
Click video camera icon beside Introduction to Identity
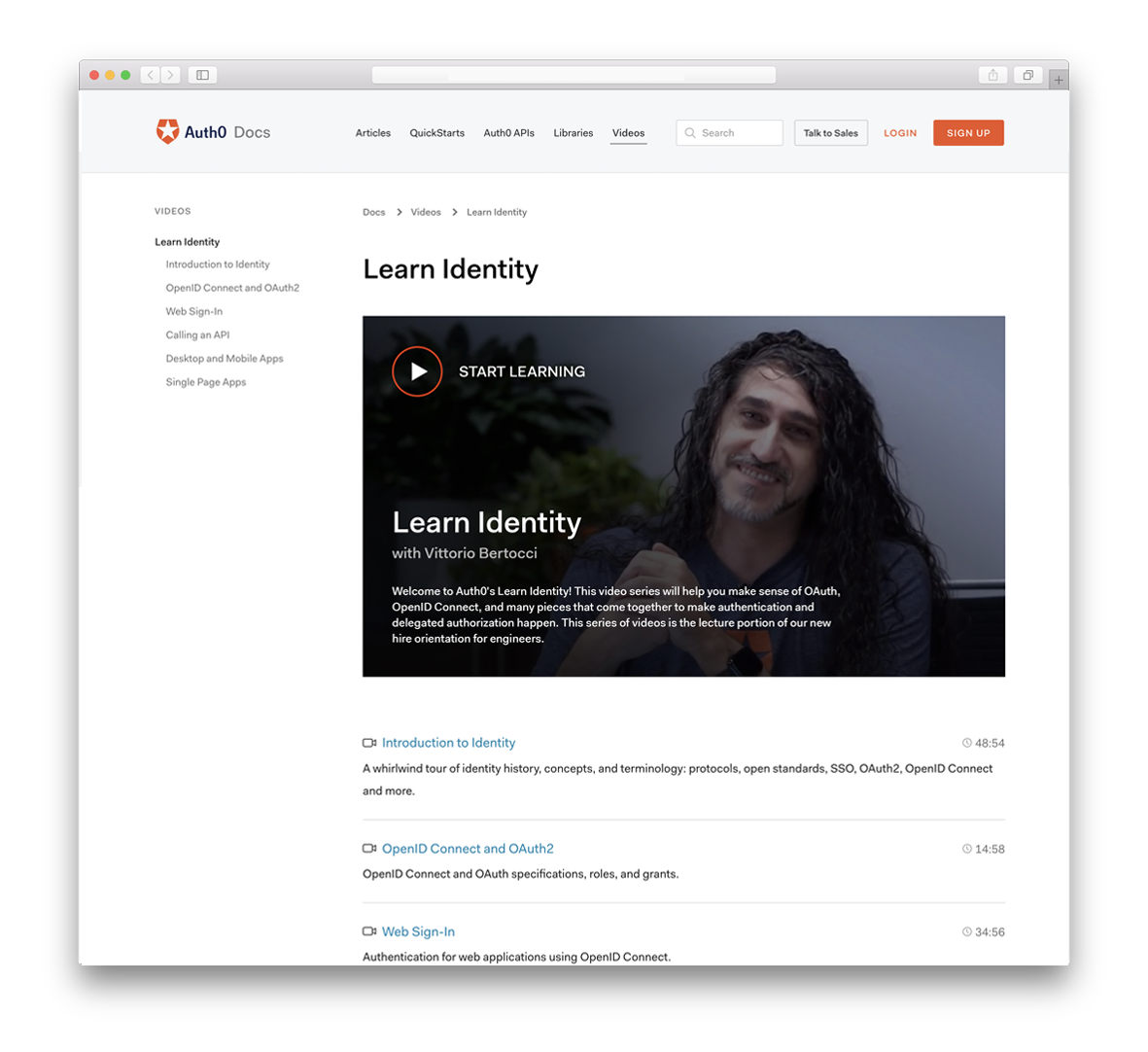(x=369, y=743)
